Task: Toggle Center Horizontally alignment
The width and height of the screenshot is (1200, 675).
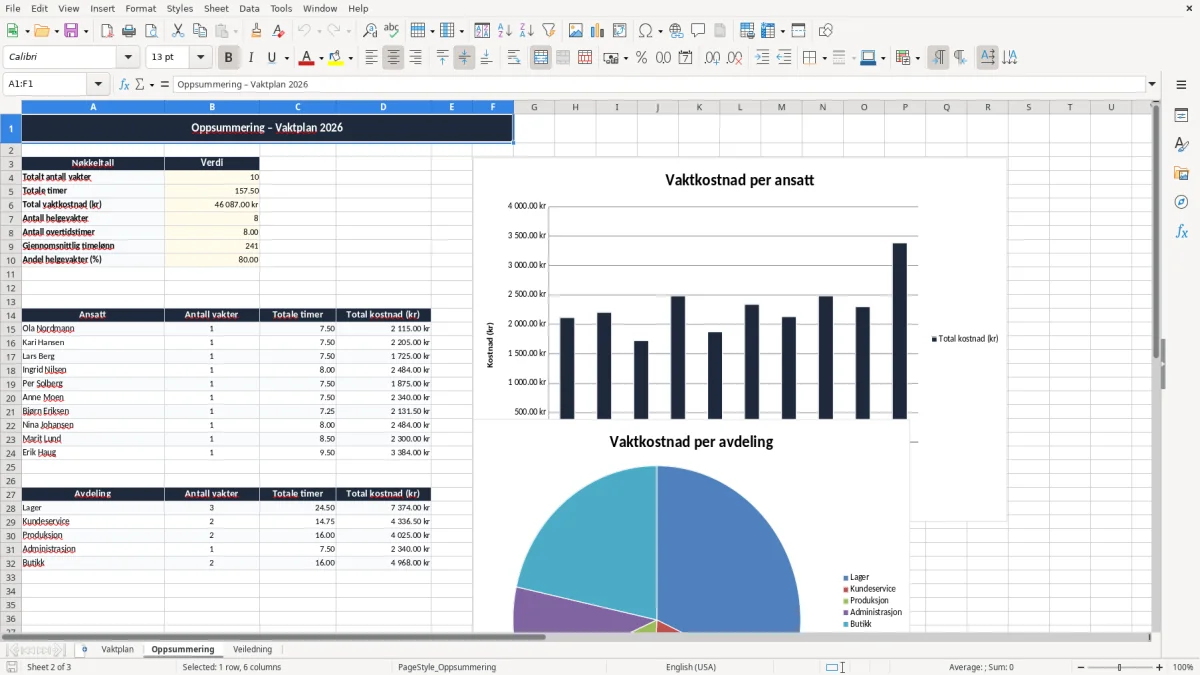Action: pyautogui.click(x=394, y=58)
